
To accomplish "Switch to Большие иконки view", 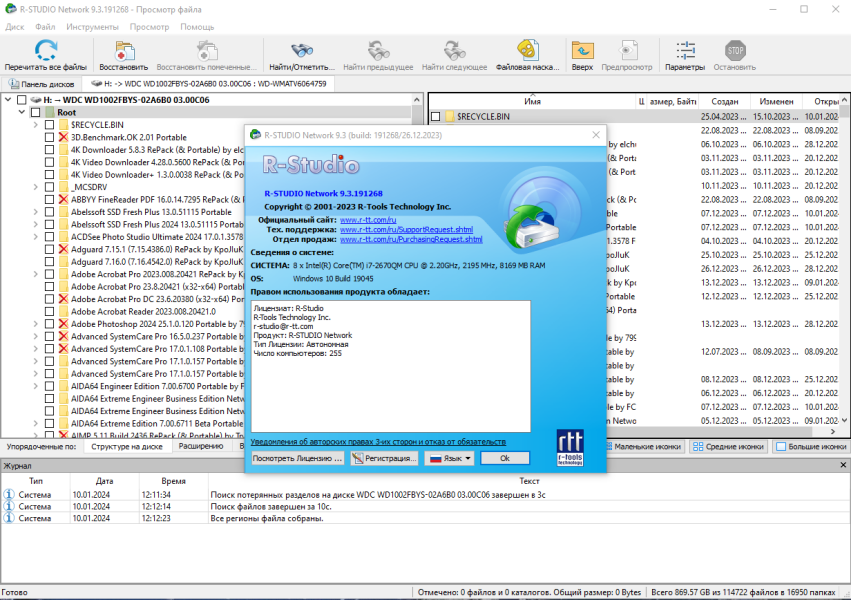I will [811, 446].
